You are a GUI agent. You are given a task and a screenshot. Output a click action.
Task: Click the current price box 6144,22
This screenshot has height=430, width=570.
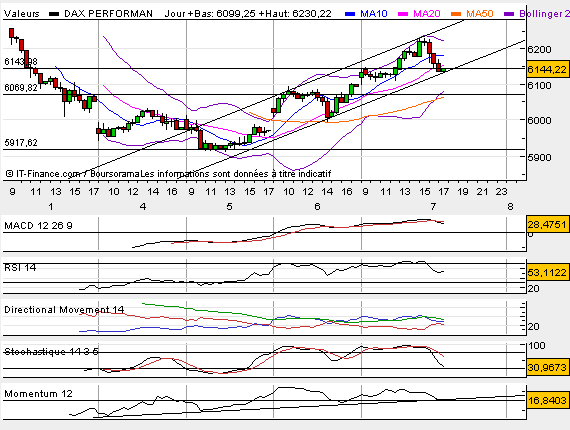(x=547, y=69)
